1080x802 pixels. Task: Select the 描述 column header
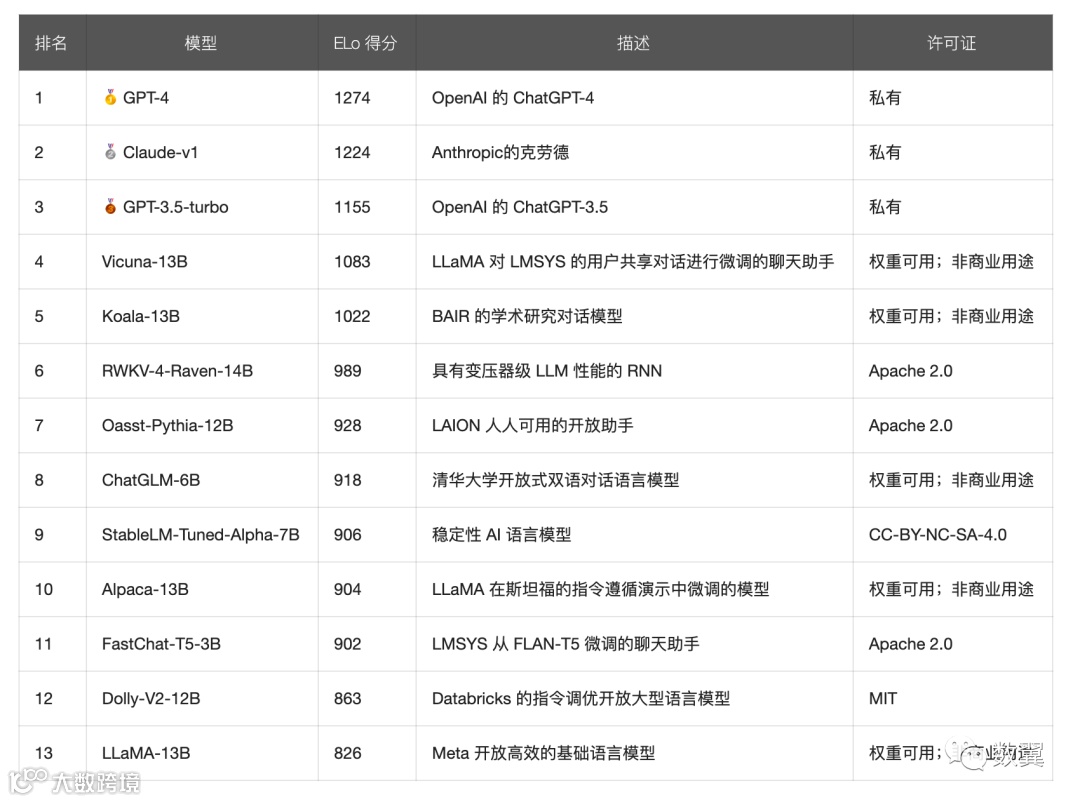click(633, 43)
